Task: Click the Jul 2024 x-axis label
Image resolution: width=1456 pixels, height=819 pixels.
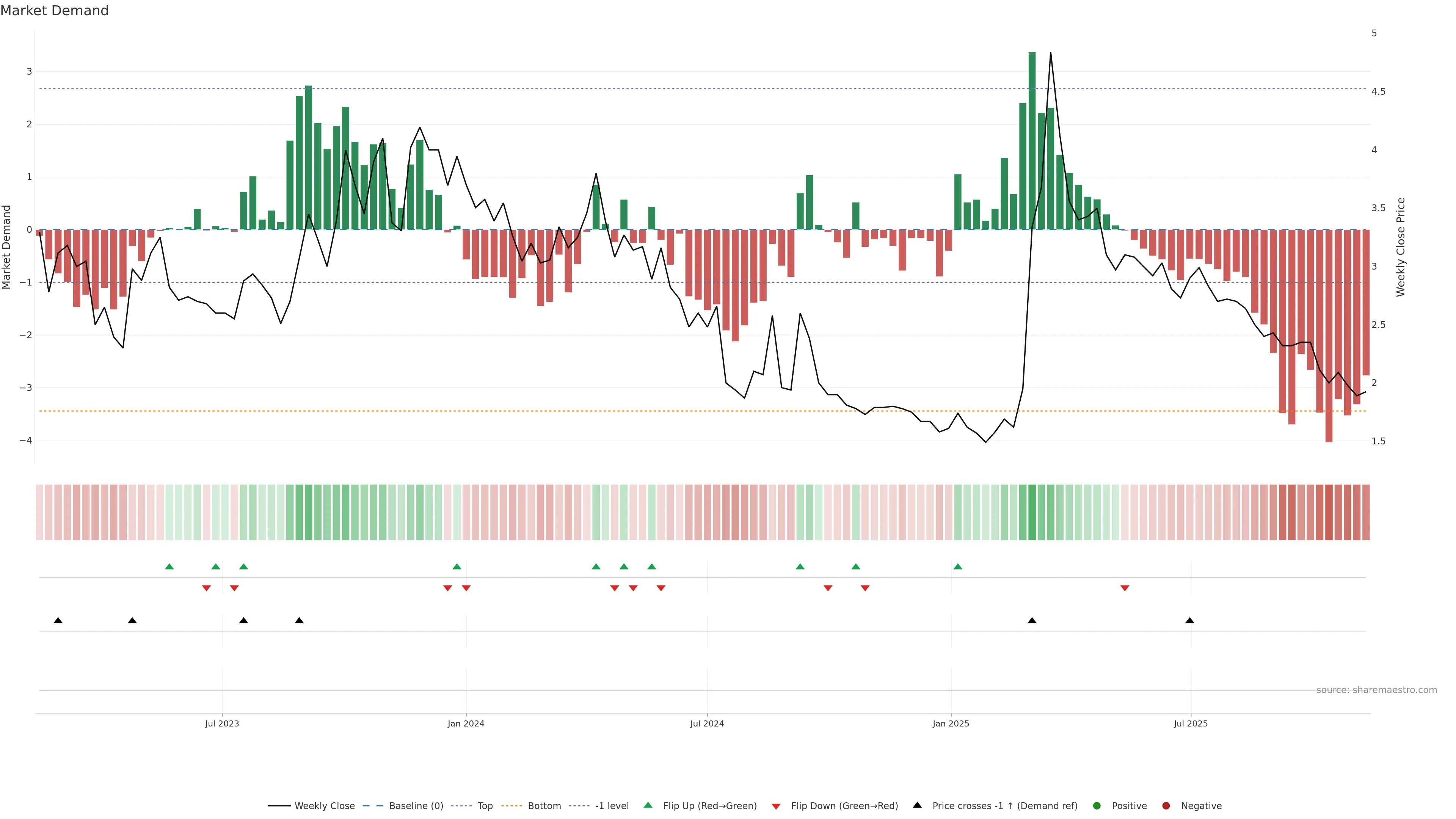Action: coord(706,723)
